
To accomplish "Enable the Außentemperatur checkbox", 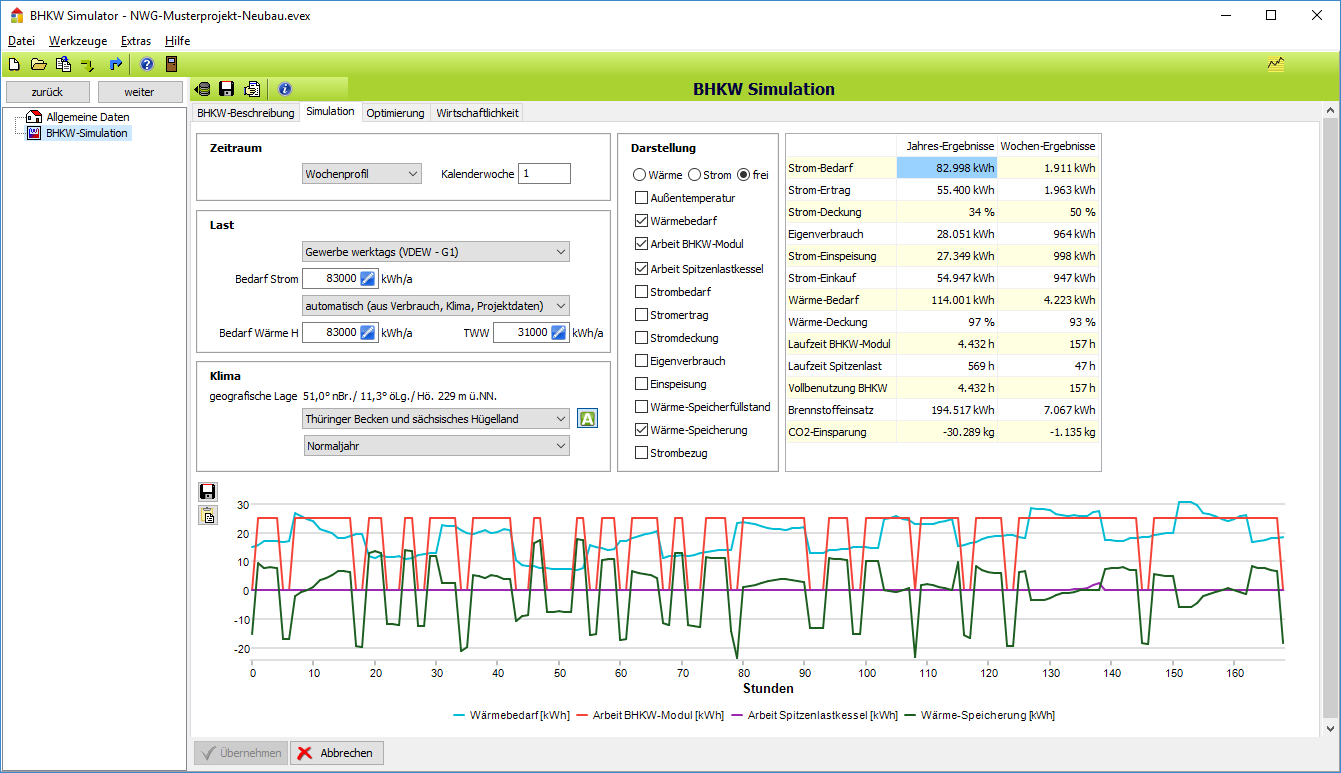I will click(x=641, y=198).
